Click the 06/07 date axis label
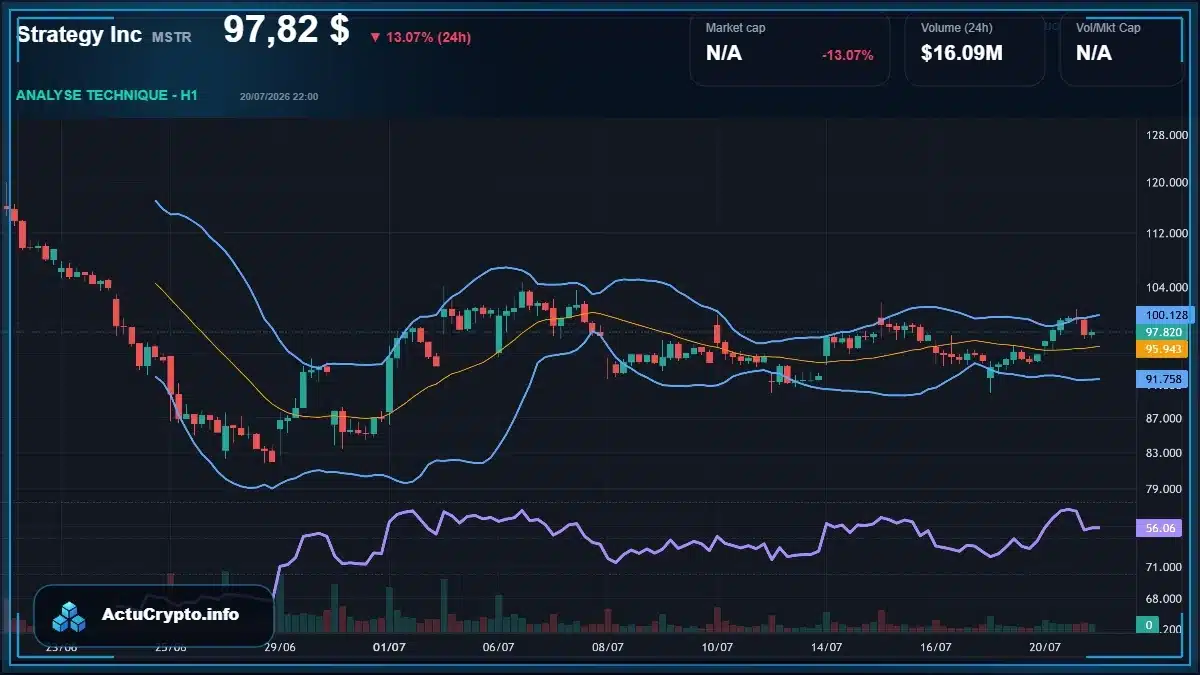 pyautogui.click(x=498, y=648)
